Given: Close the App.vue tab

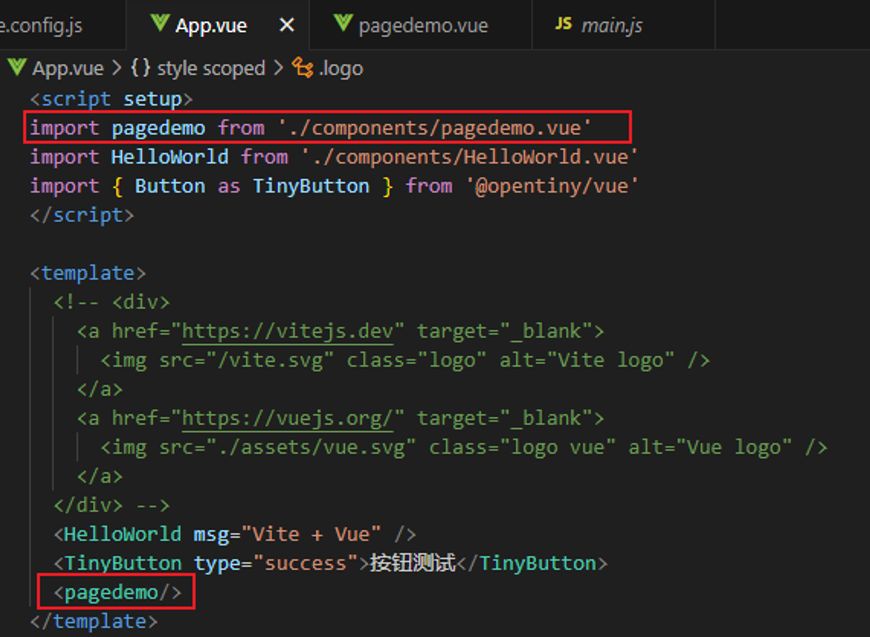Looking at the screenshot, I should 287,25.
